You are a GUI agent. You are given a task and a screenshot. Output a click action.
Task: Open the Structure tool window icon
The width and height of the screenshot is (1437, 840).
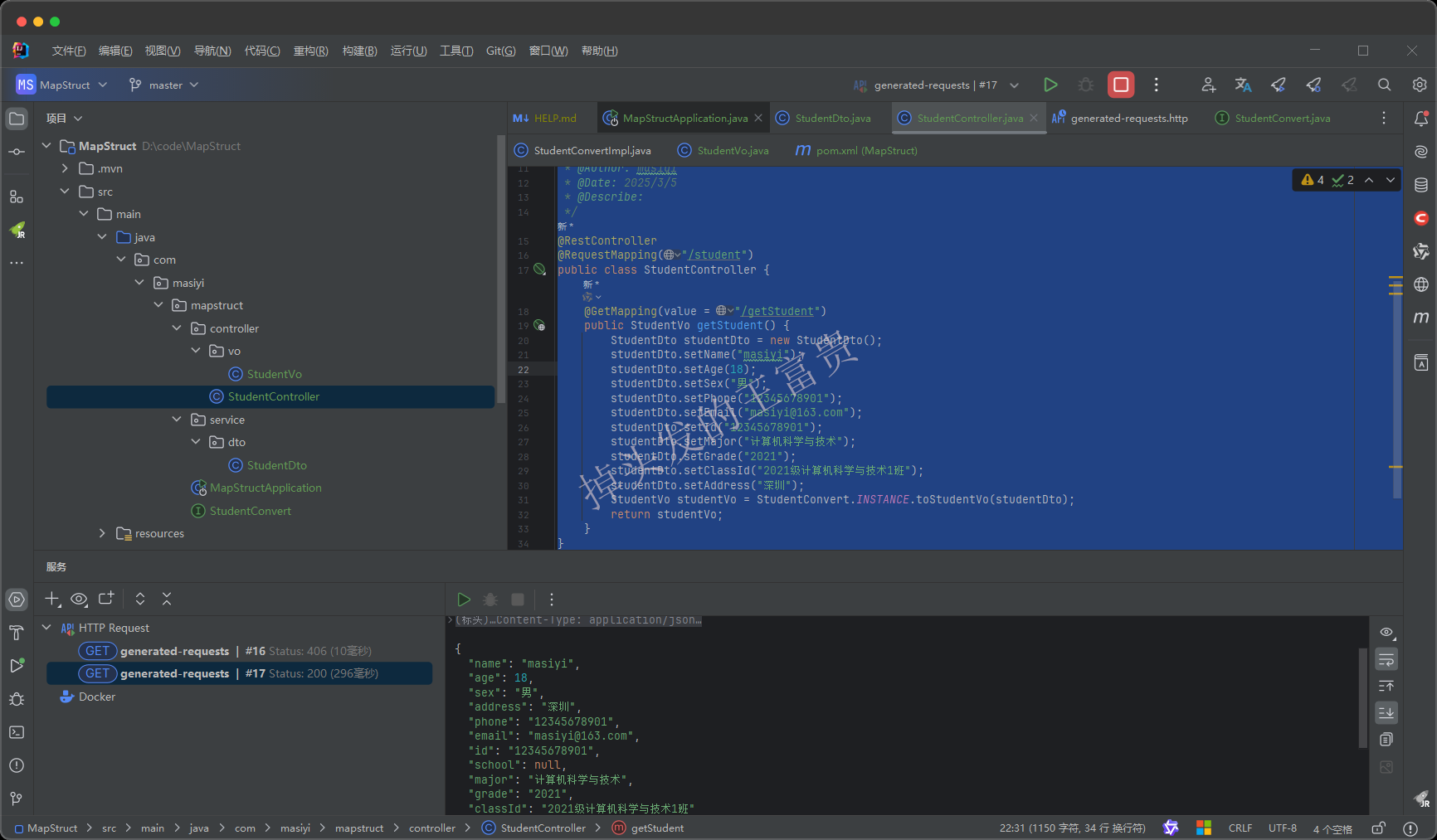[x=17, y=197]
